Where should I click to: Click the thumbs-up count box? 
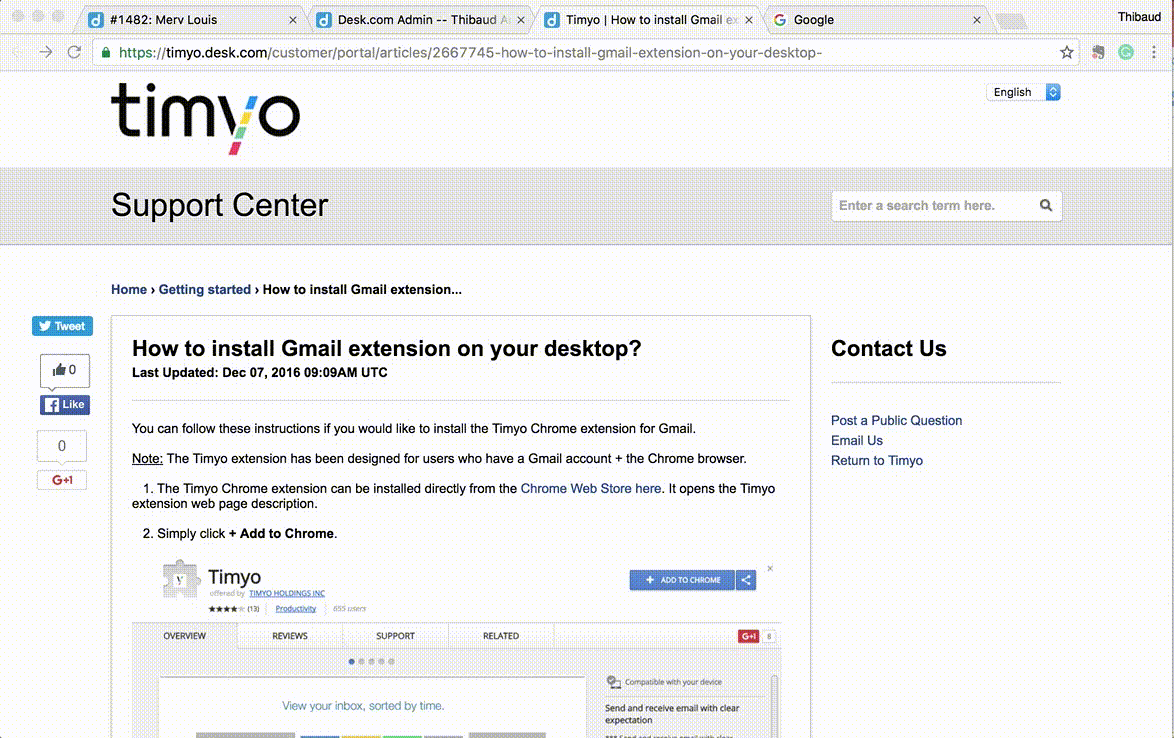coord(64,370)
